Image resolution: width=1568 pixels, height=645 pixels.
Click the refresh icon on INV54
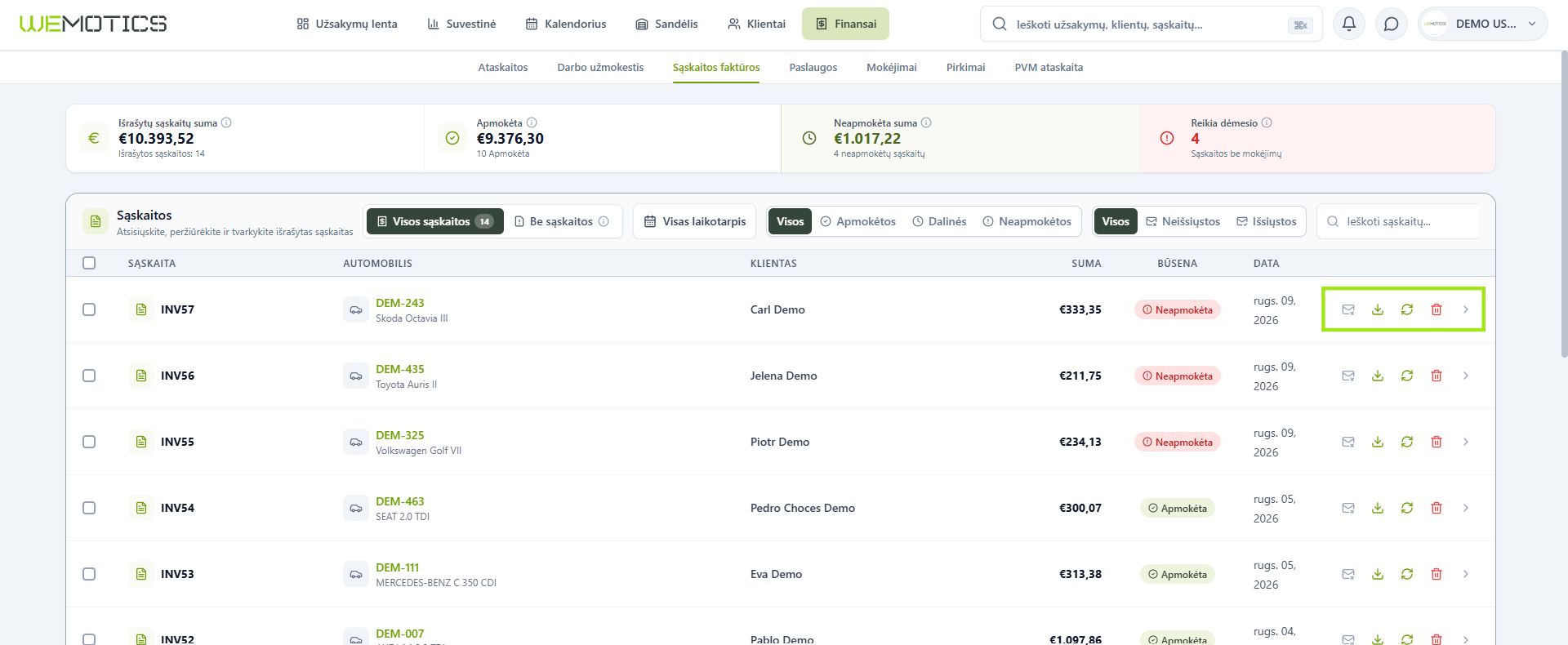1407,508
